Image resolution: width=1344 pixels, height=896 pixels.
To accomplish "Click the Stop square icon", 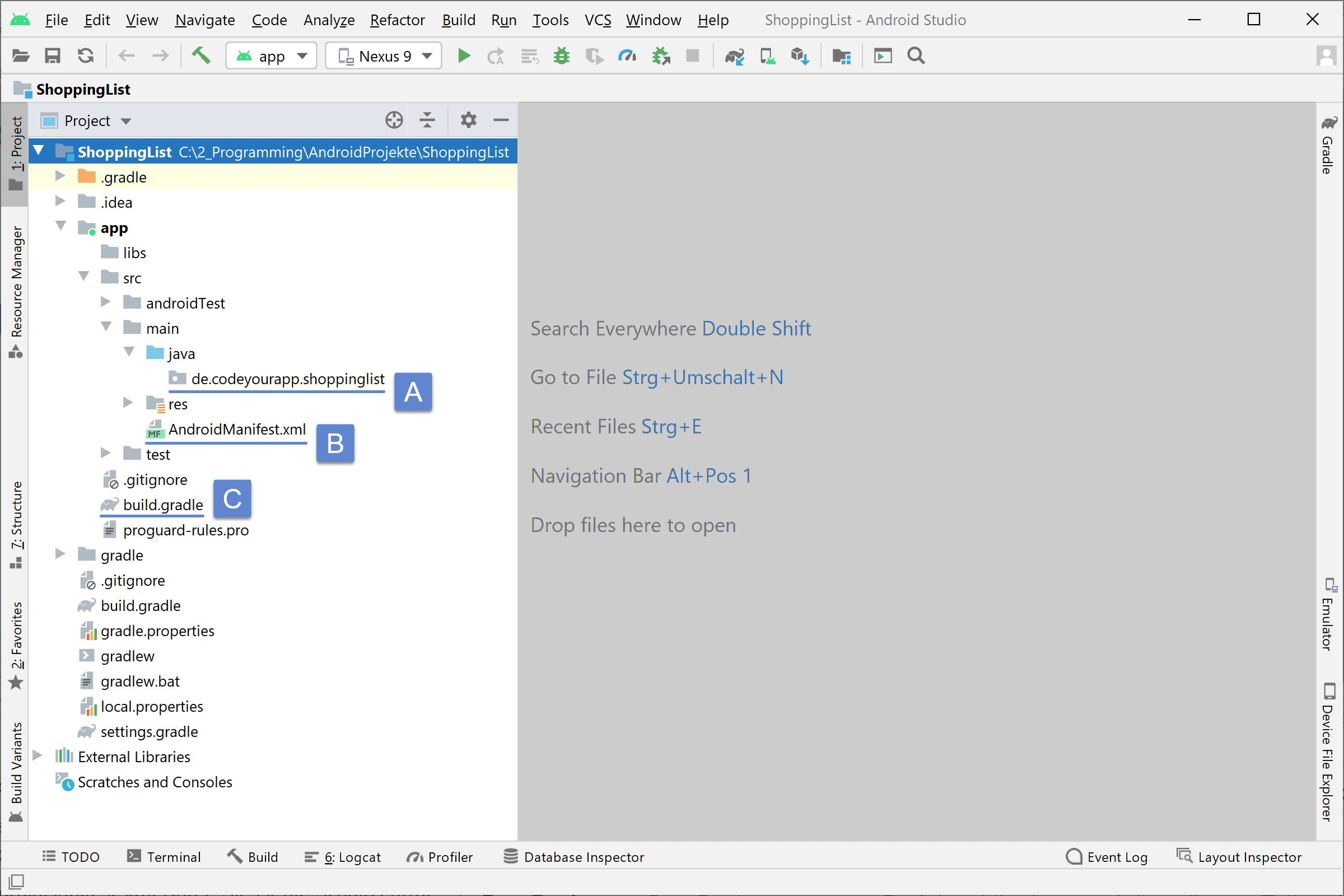I will [x=693, y=56].
